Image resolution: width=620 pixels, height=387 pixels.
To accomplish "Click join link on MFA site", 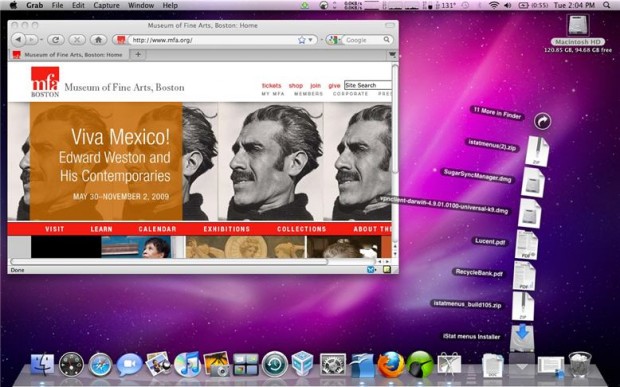I will 315,85.
